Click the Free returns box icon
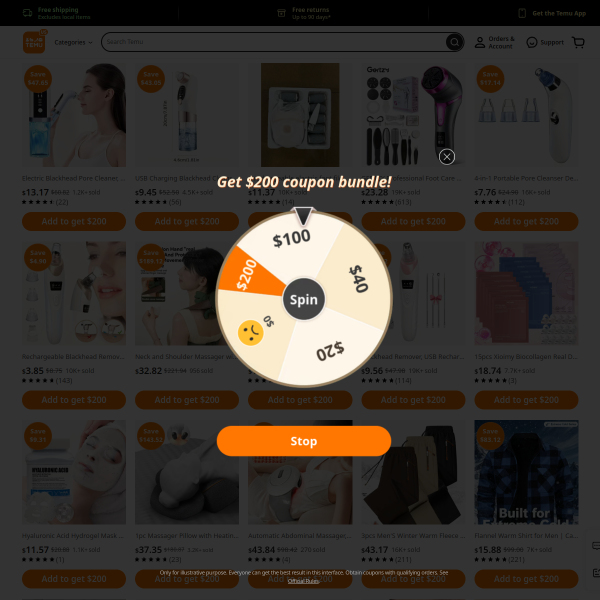The image size is (600, 600). point(281,13)
